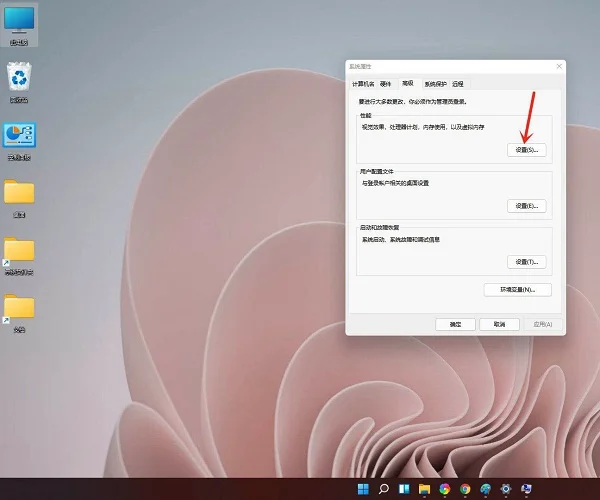The width and height of the screenshot is (600, 500).
Task: Click the administrator login notice text
Action: point(412,102)
